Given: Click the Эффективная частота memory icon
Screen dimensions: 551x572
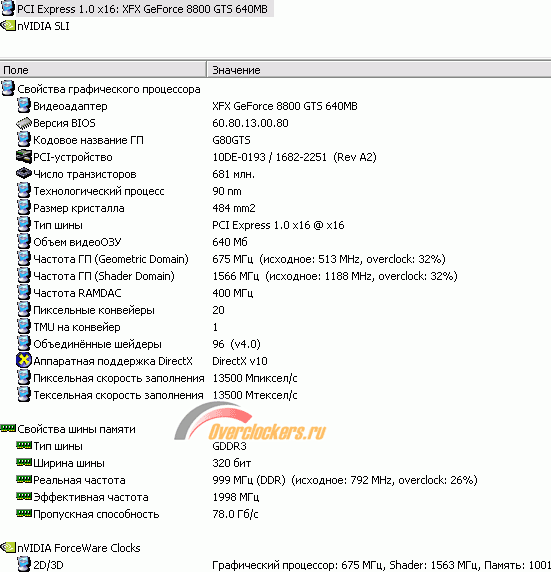Looking at the screenshot, I should (24, 496).
